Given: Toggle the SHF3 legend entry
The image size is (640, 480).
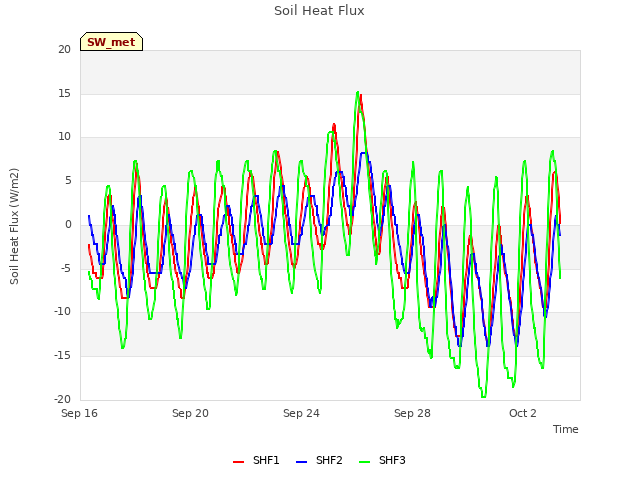Looking at the screenshot, I should coord(382,460).
